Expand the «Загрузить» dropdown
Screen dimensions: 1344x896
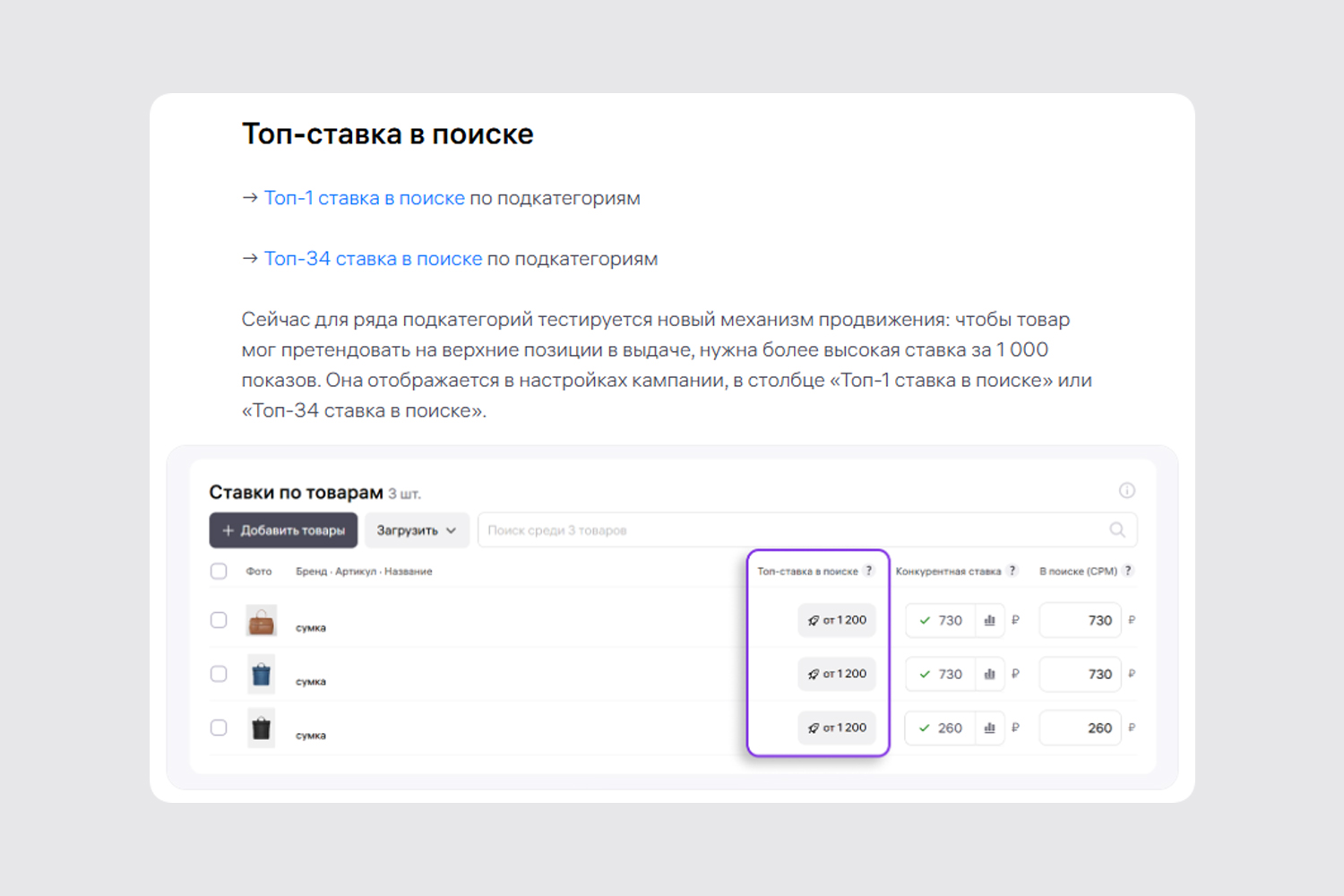coord(417,530)
